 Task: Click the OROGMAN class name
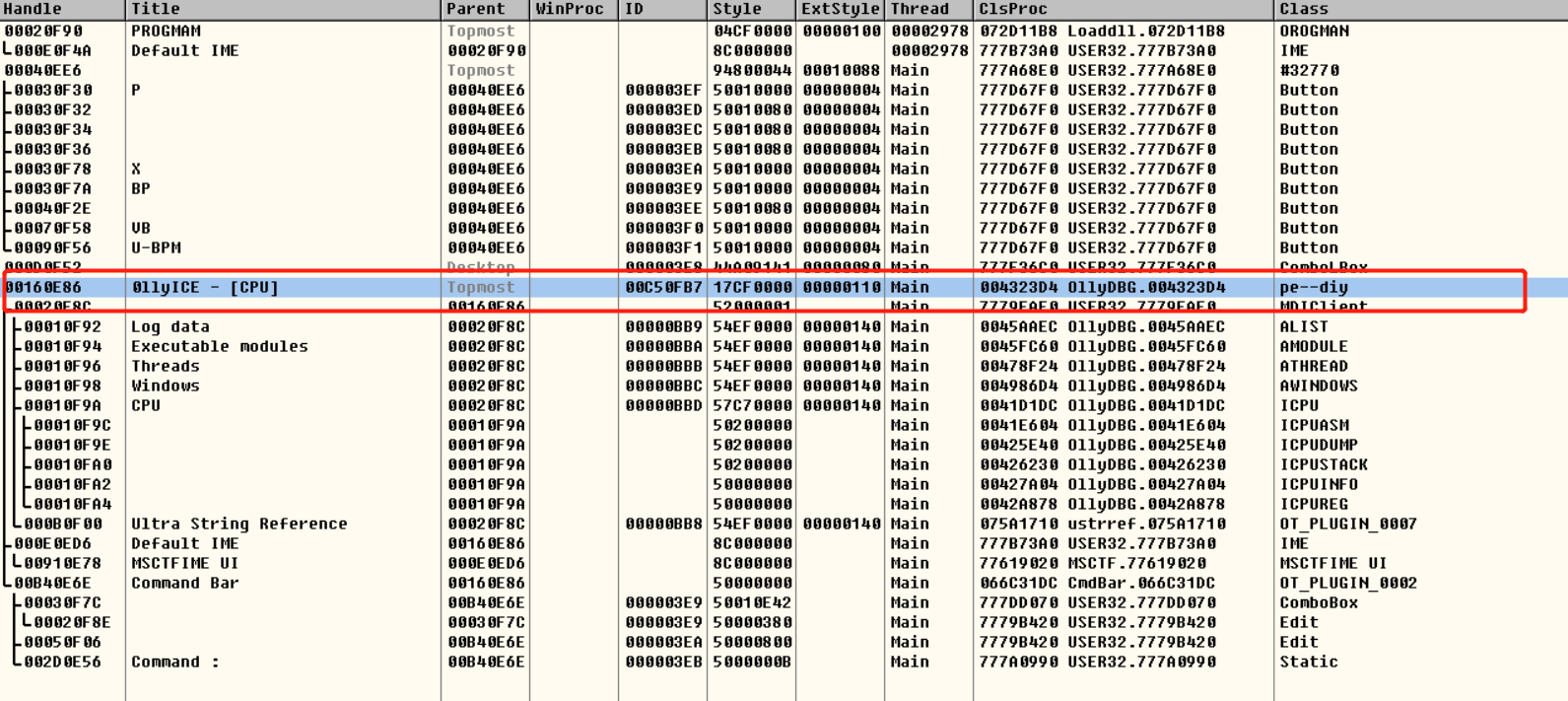click(1314, 31)
